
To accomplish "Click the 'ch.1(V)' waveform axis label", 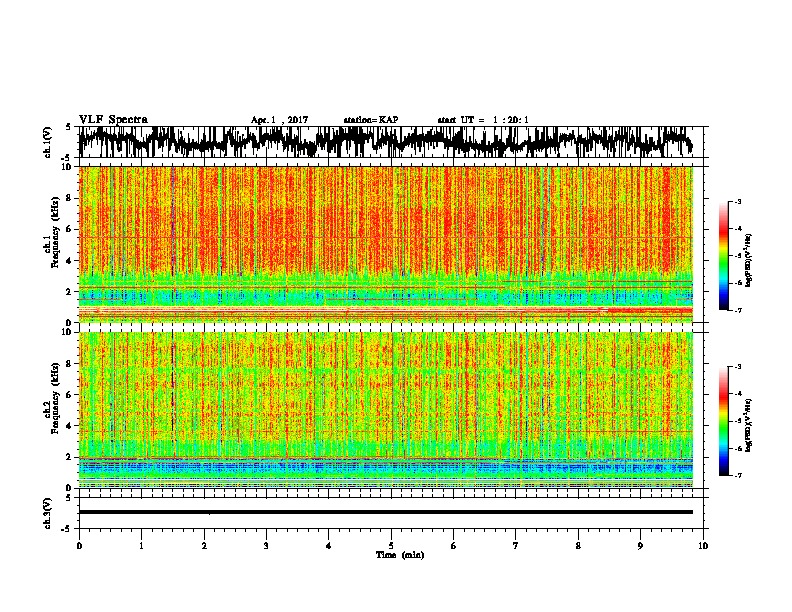I will tap(47, 142).
